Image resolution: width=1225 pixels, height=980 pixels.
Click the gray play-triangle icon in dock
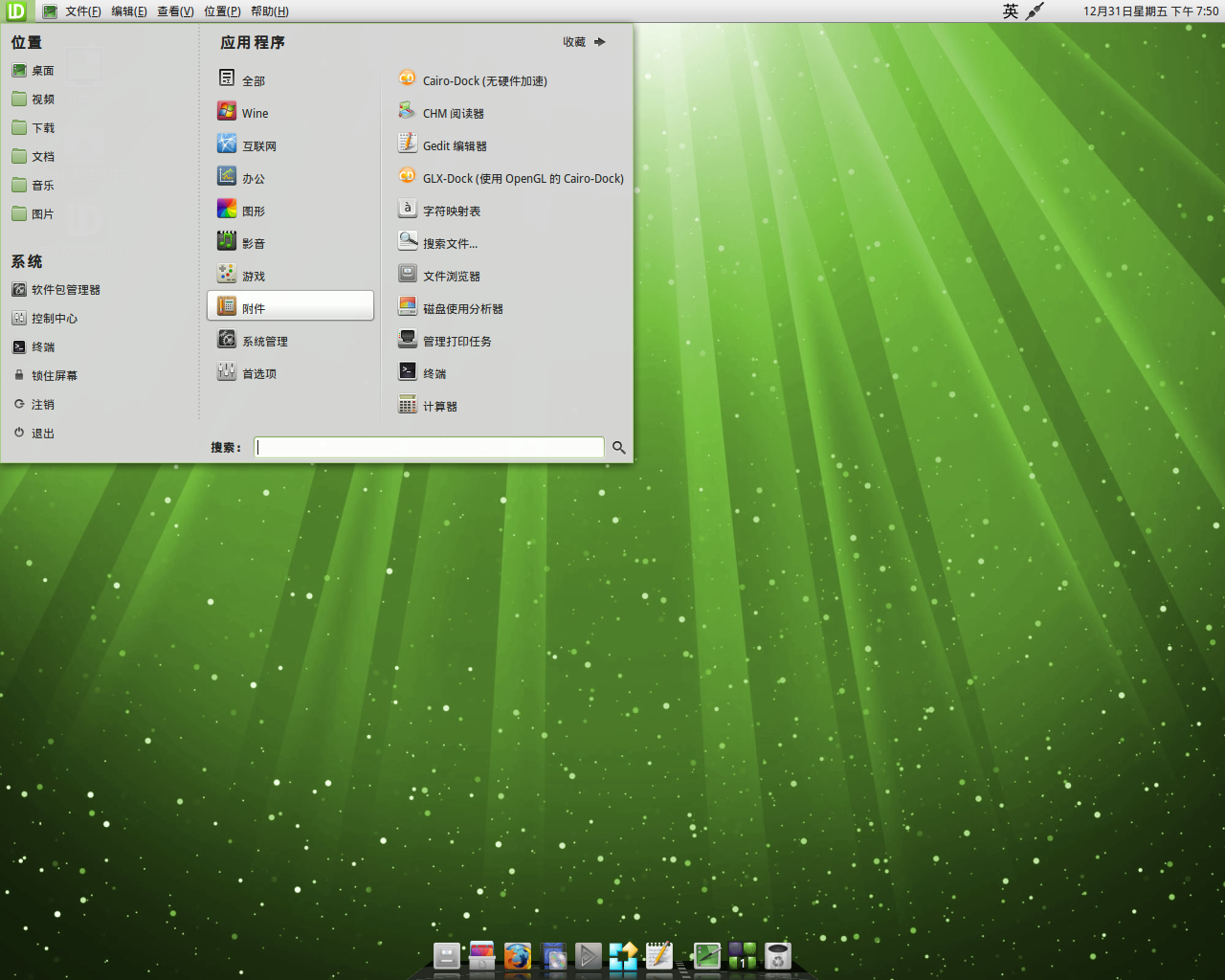tap(588, 955)
